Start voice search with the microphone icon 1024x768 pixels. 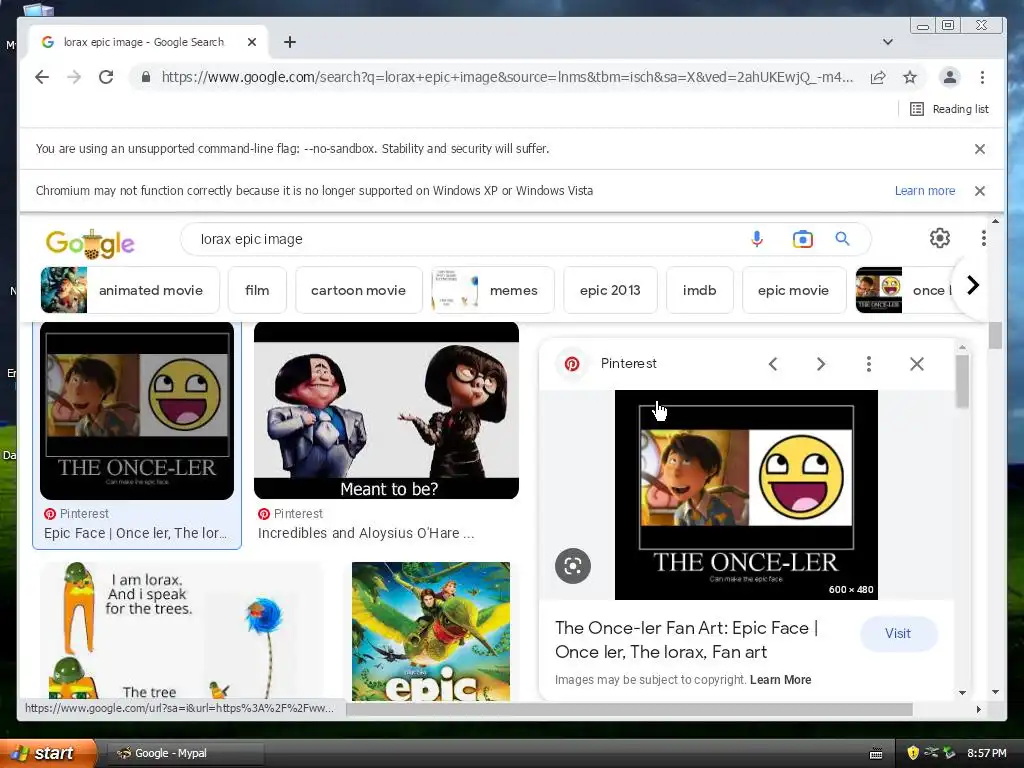tap(757, 239)
